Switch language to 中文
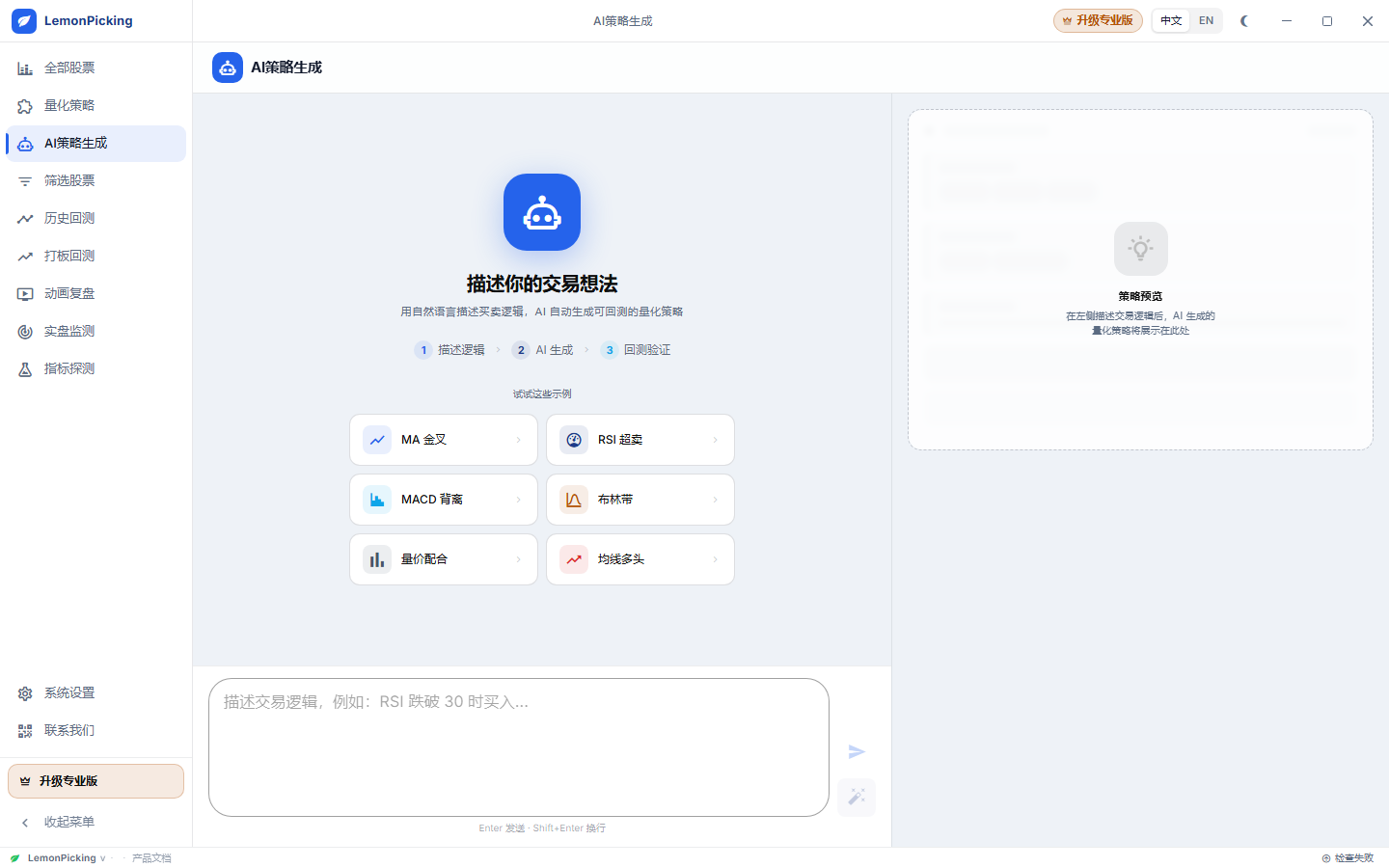The width and height of the screenshot is (1389, 868). click(1171, 20)
